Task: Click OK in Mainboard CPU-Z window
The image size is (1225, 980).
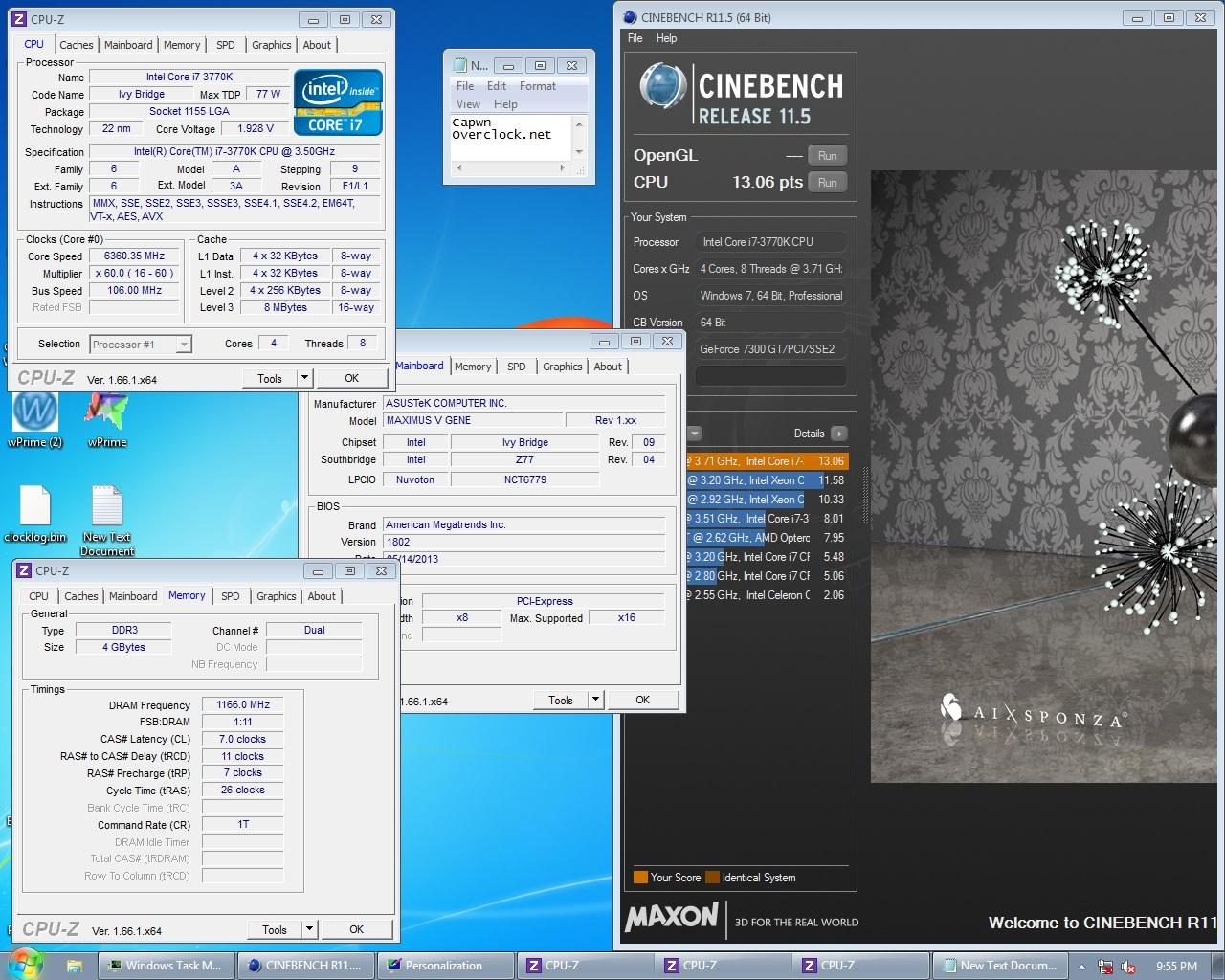Action: (x=643, y=700)
